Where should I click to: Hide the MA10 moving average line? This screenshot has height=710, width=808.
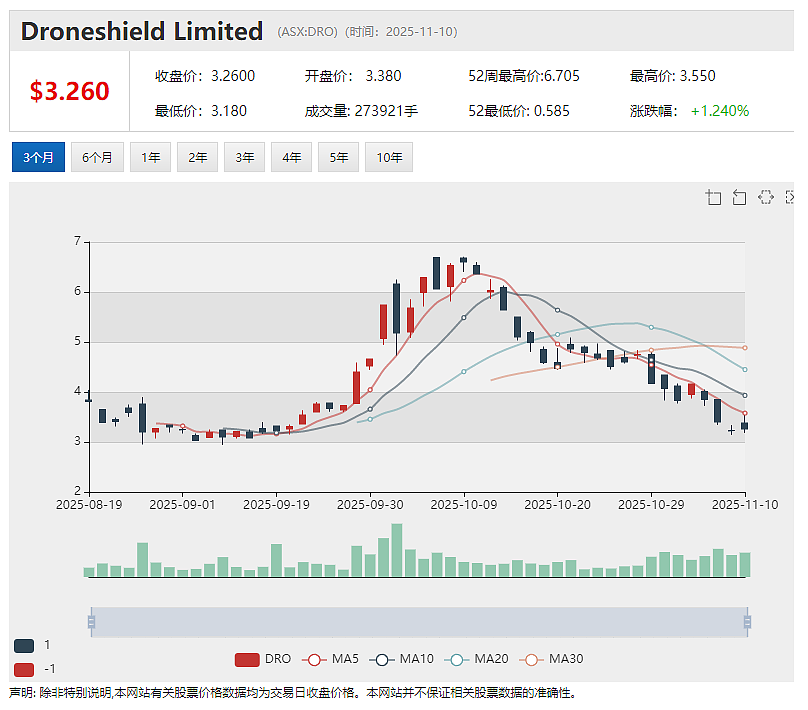click(x=401, y=659)
